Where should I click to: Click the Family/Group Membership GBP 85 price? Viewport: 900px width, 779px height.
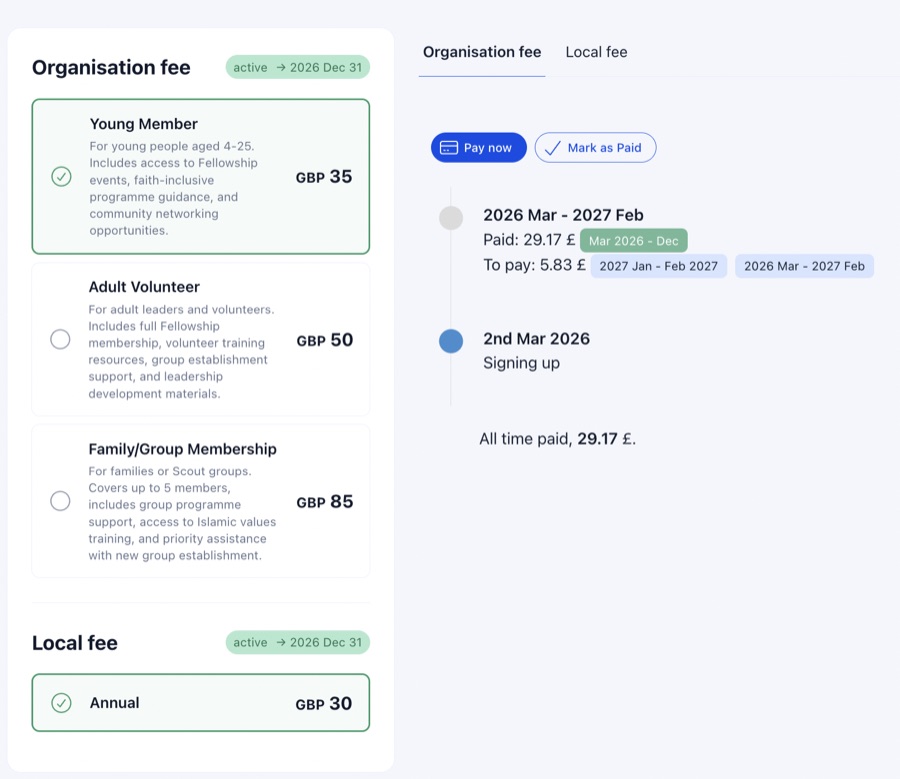(x=325, y=502)
